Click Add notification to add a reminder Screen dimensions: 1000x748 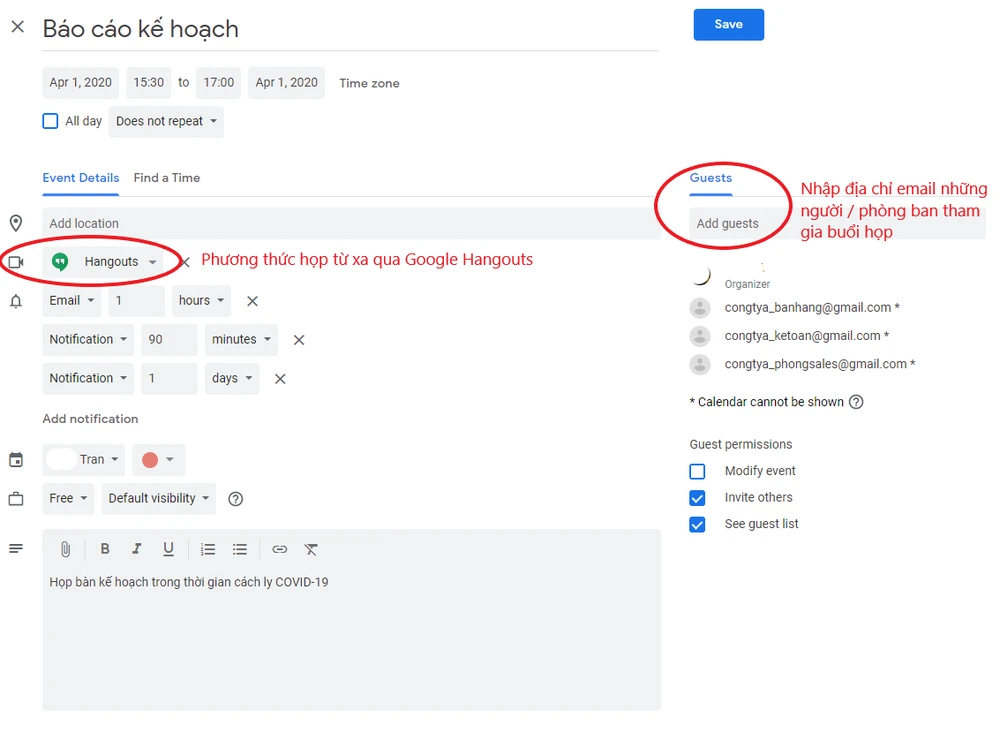click(90, 418)
